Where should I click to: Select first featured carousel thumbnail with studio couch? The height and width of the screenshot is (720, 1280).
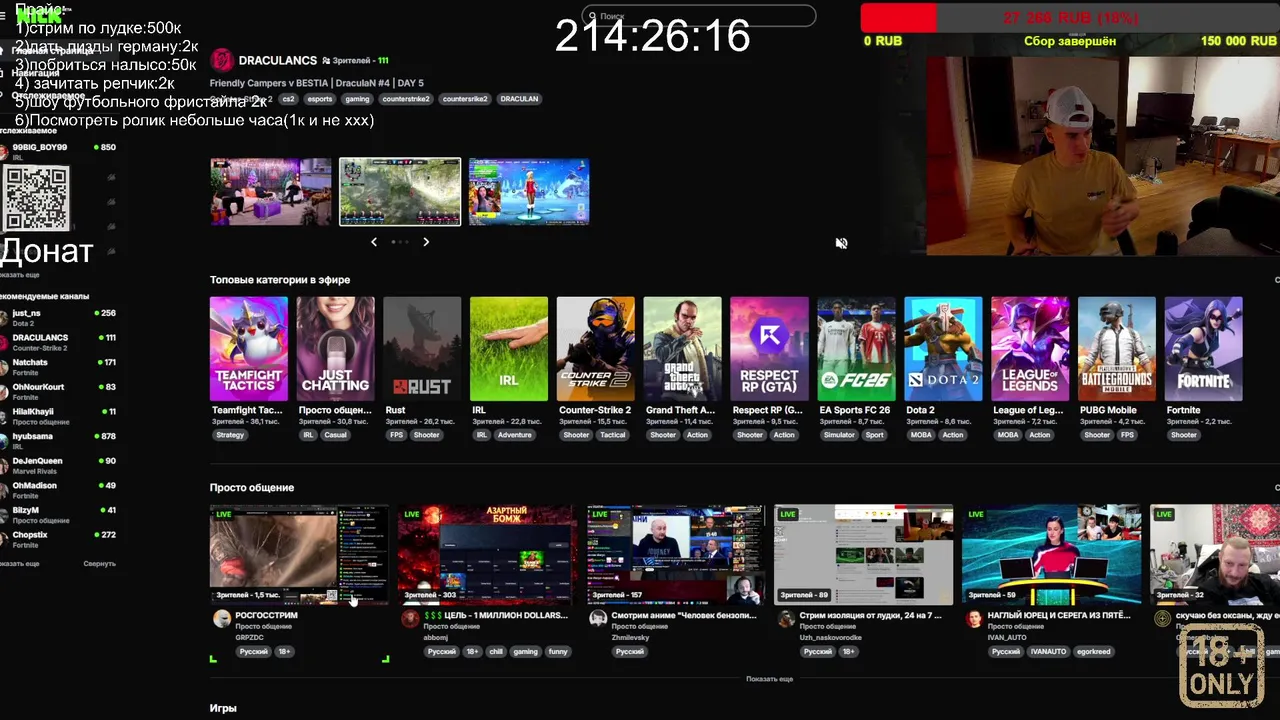[270, 191]
